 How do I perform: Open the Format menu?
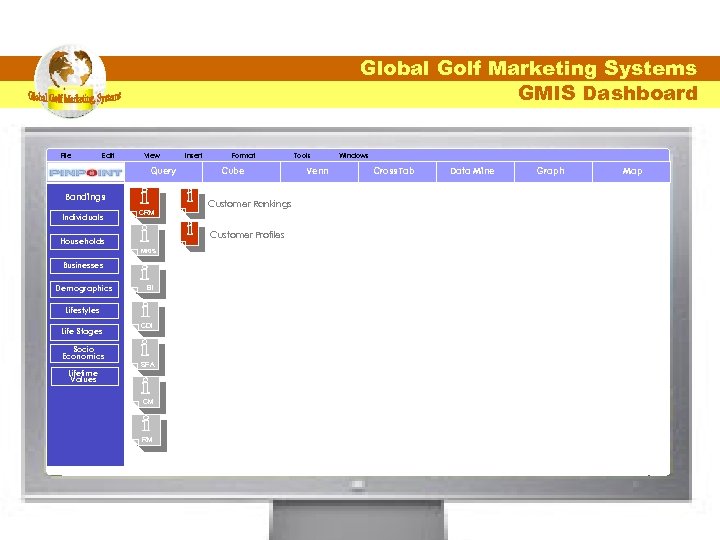coord(243,156)
